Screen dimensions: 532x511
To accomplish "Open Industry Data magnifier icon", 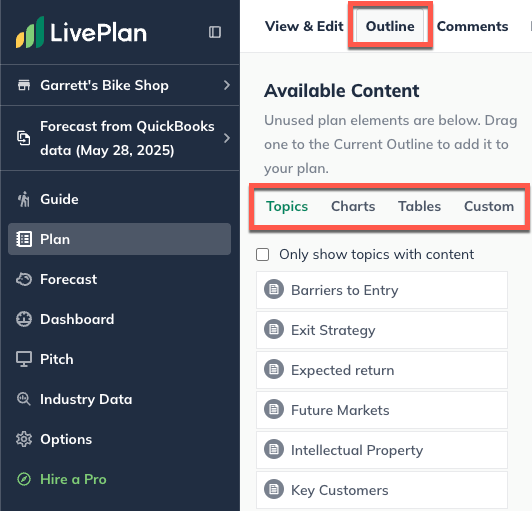I will [24, 399].
